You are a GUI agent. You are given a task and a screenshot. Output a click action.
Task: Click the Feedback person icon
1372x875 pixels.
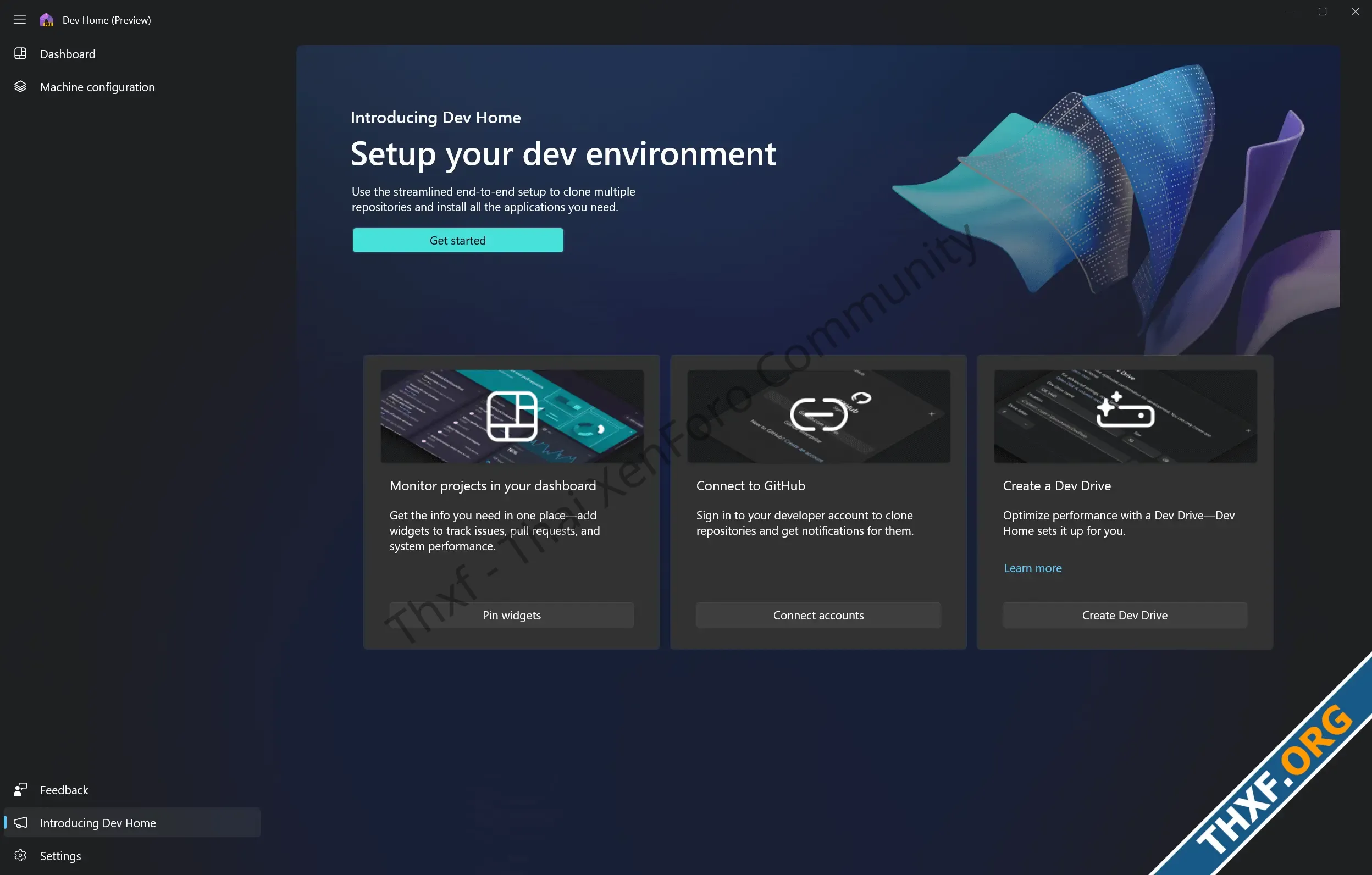(x=20, y=790)
